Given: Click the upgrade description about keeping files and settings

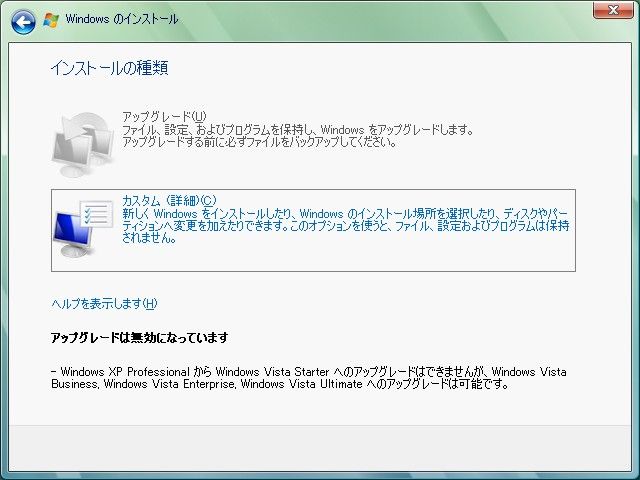Looking at the screenshot, I should coord(296,130).
